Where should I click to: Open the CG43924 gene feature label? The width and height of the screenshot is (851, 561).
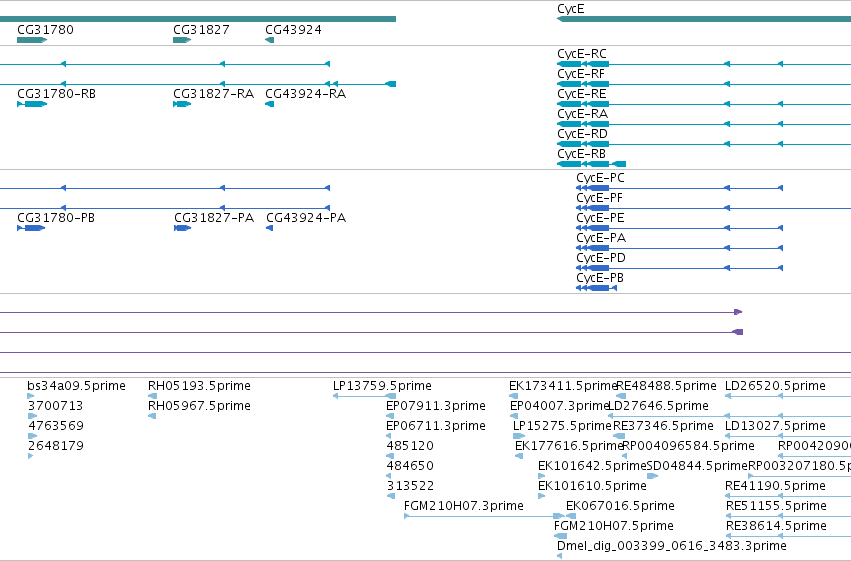[x=293, y=30]
